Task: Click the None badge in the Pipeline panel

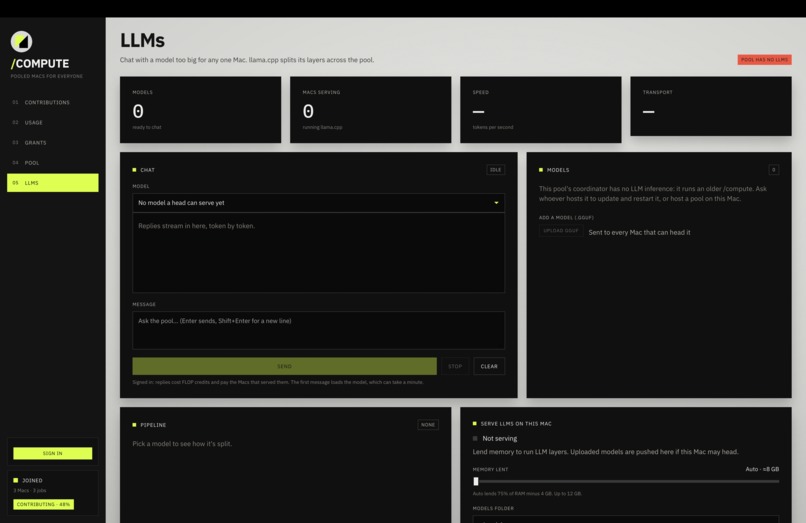Action: coord(428,425)
